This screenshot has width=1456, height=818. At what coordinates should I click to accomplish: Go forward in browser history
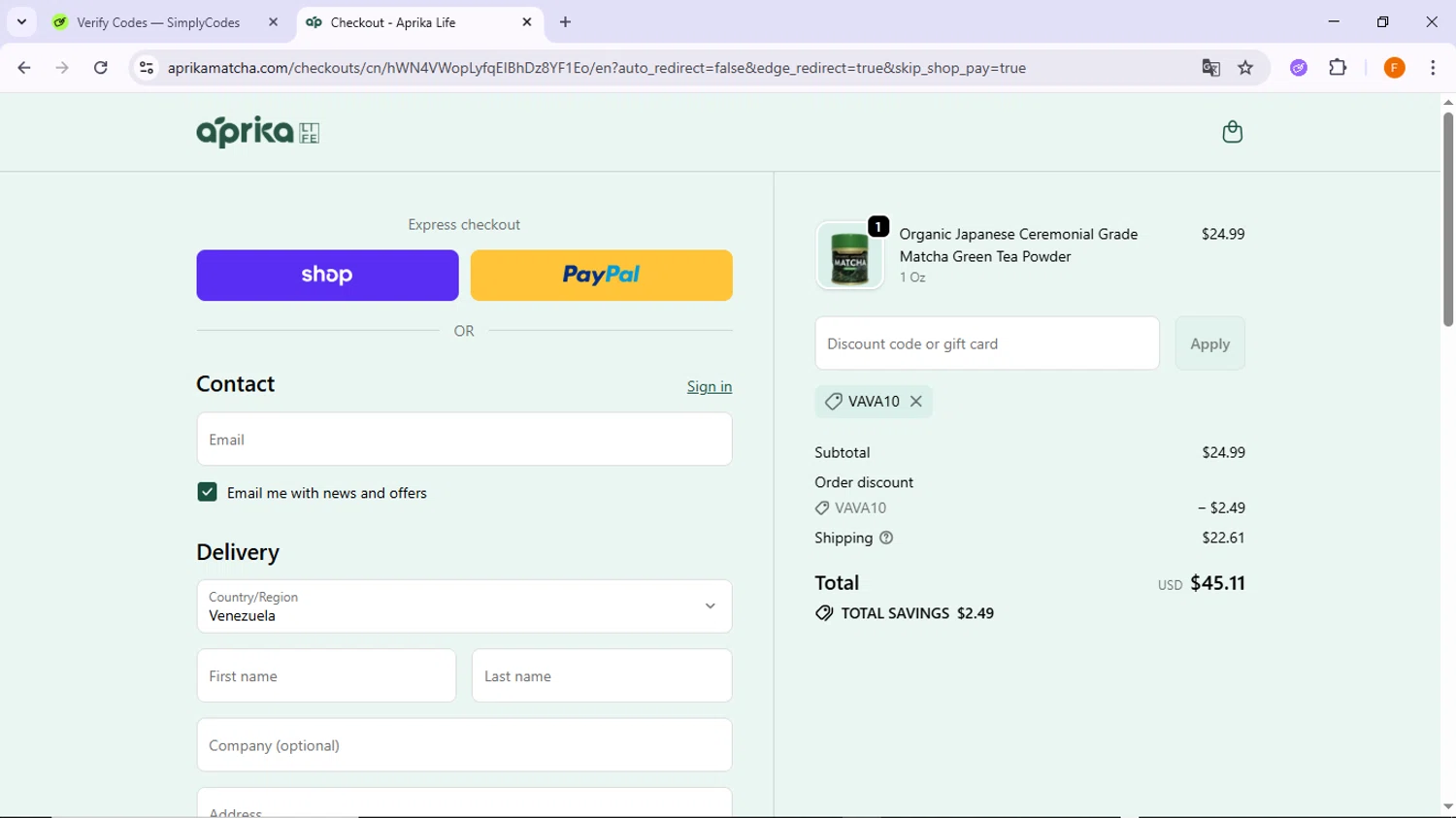[62, 68]
